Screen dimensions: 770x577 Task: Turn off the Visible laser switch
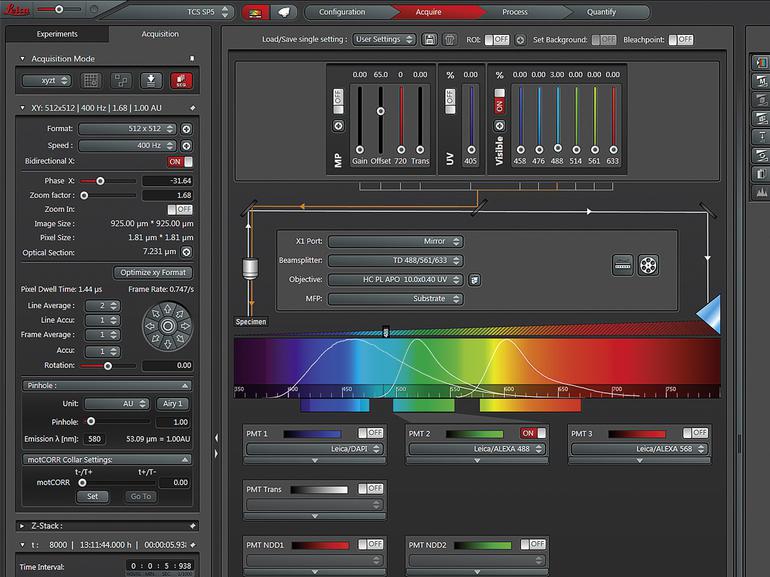(x=499, y=101)
